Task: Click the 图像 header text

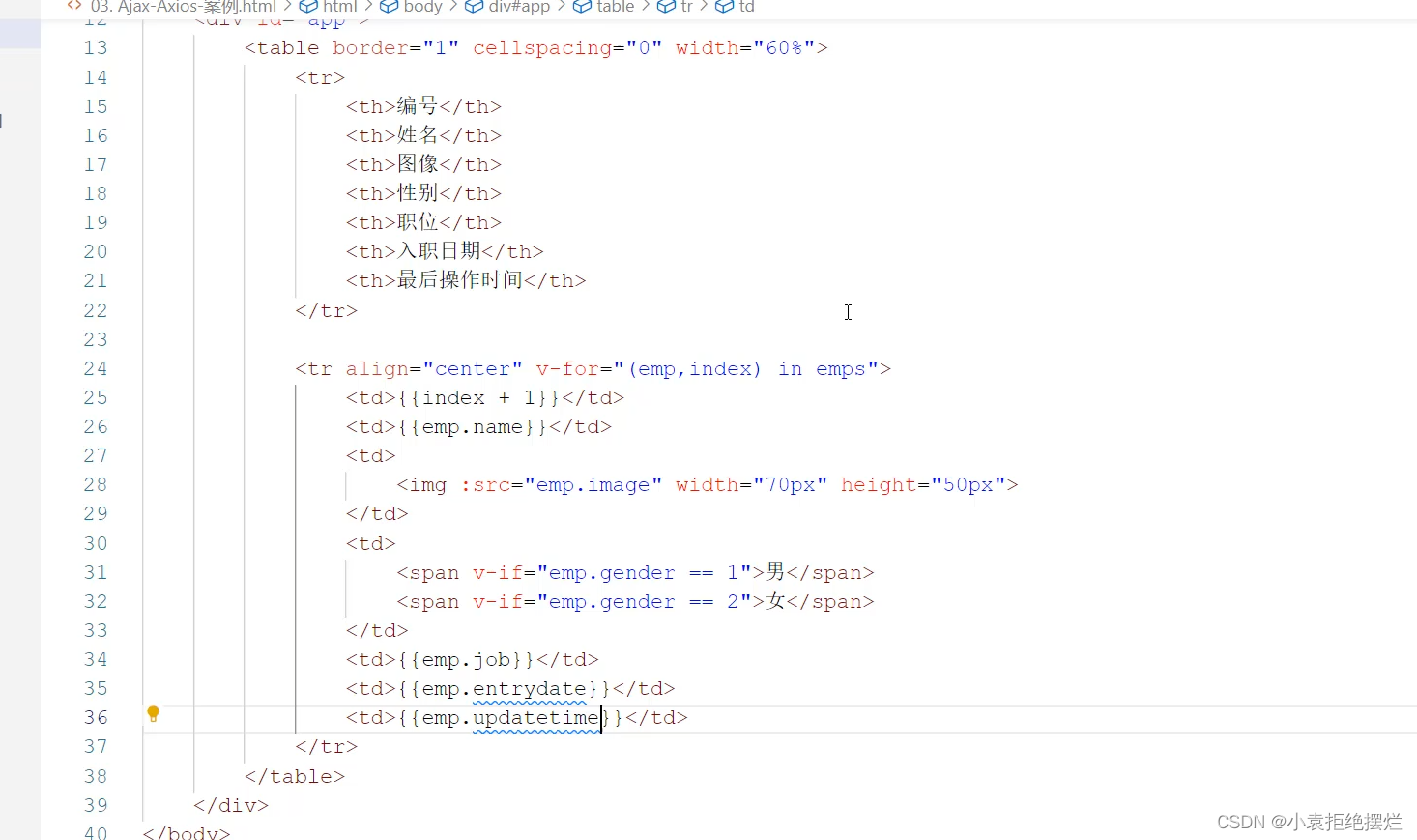Action: point(418,163)
